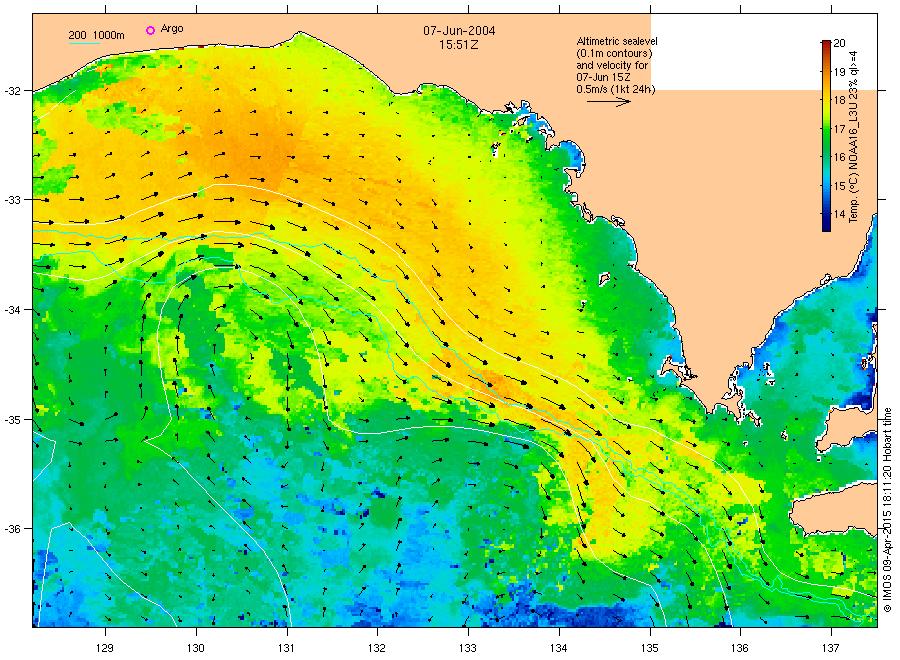Click the latitude label '-35'

pyautogui.click(x=11, y=420)
